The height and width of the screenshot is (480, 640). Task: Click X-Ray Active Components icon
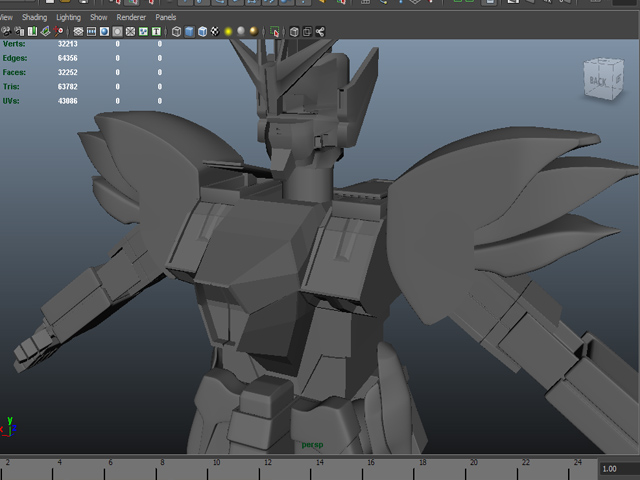(x=307, y=31)
